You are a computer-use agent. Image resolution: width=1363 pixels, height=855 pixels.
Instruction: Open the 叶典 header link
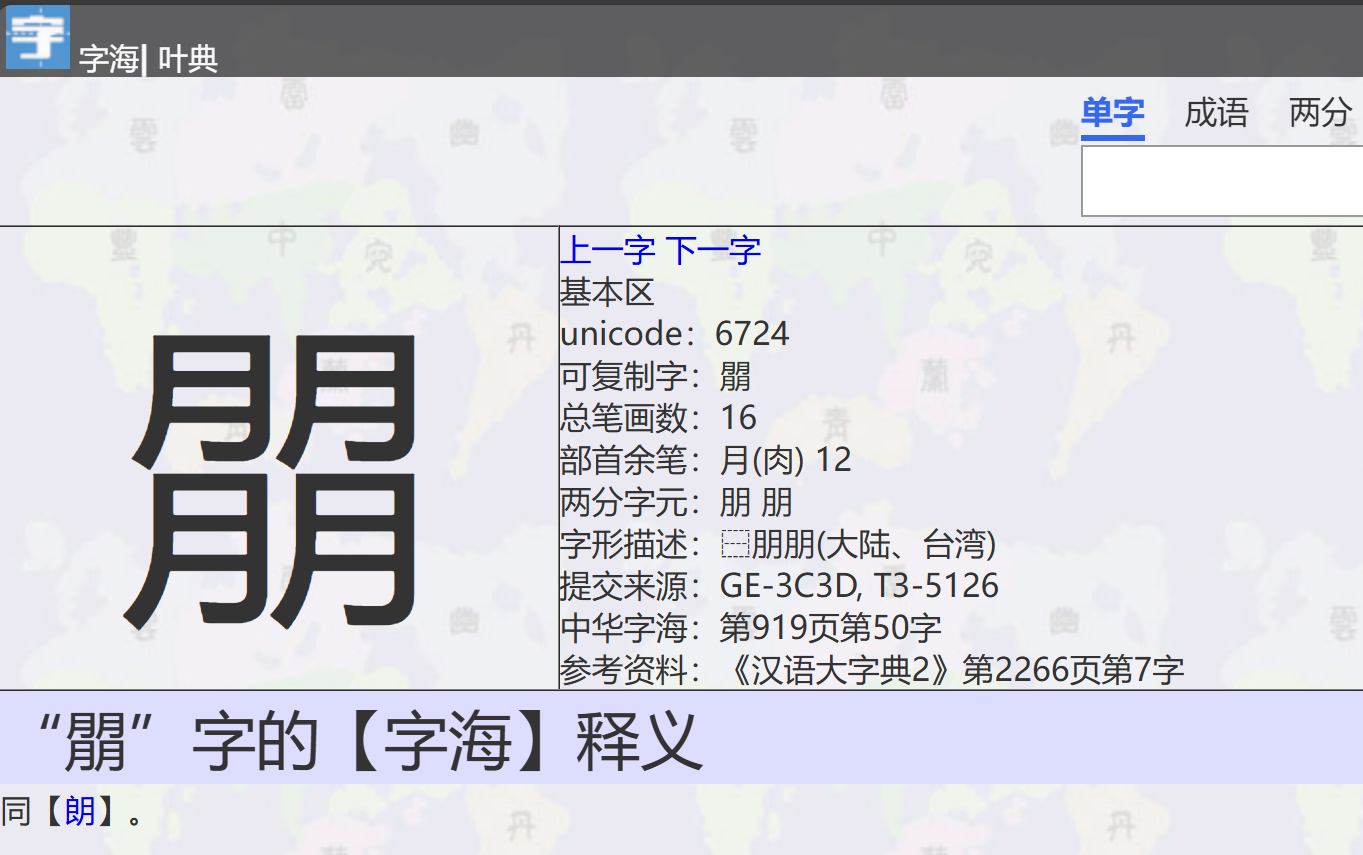coord(187,59)
